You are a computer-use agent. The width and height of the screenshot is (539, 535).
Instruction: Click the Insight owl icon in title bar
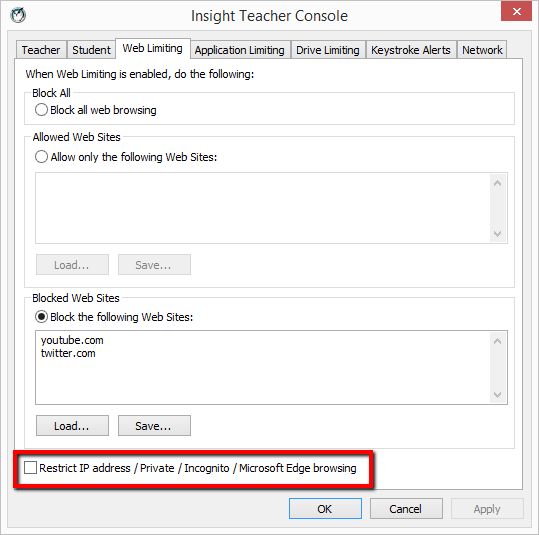[x=18, y=15]
